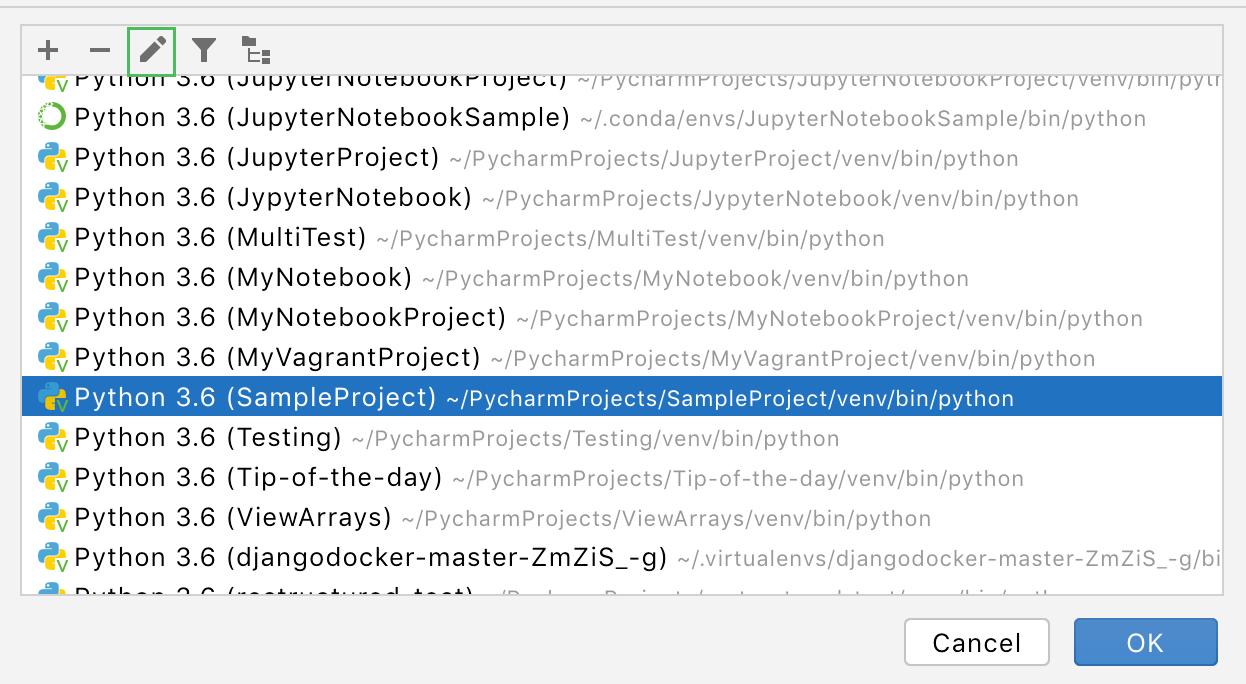Screen dimensions: 1246x684
Task: Select Python 3.6 (Tip-of-the-day) entry
Action: [258, 478]
